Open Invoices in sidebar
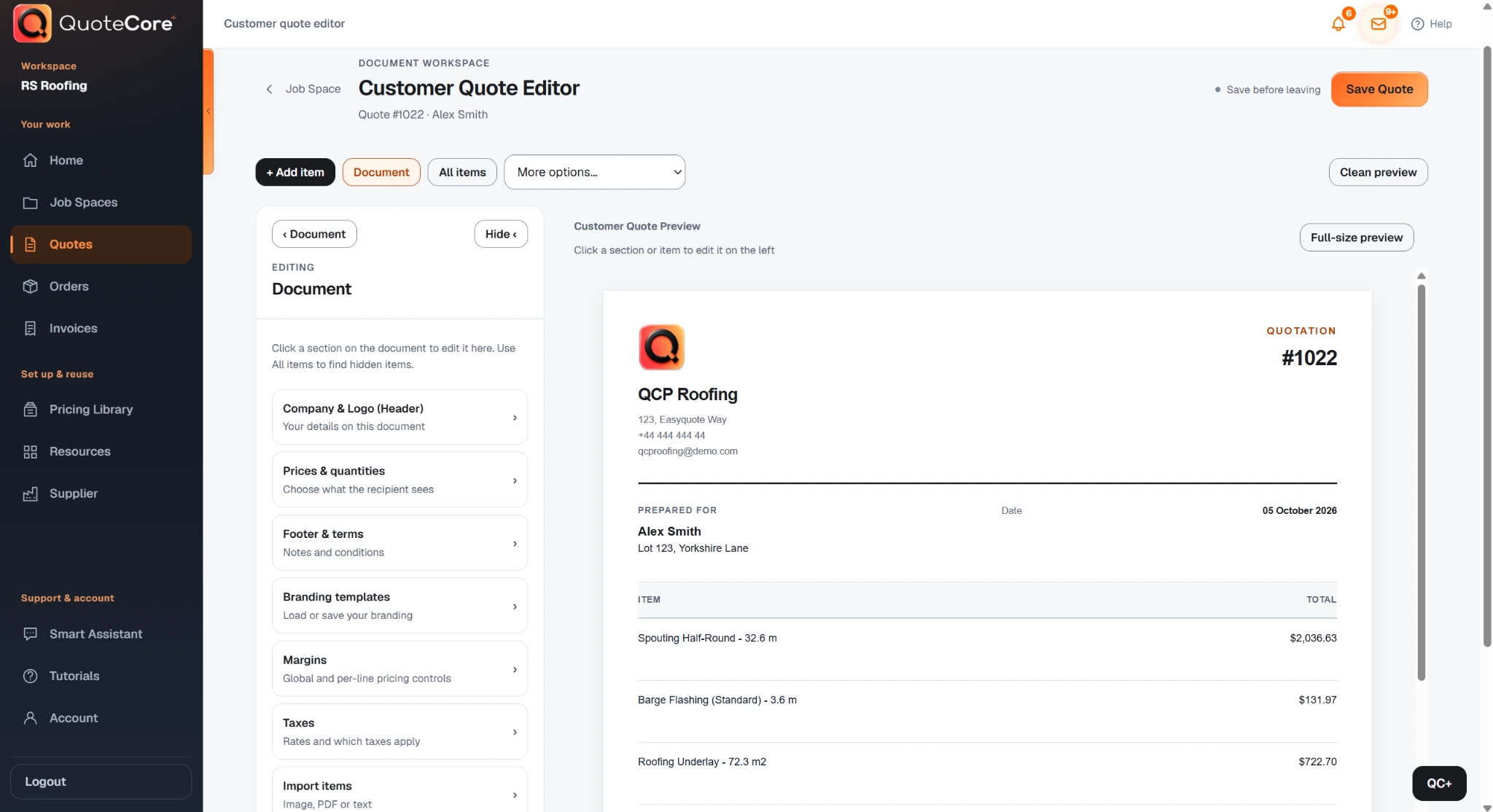Viewport: 1493px width, 812px height. (101, 329)
